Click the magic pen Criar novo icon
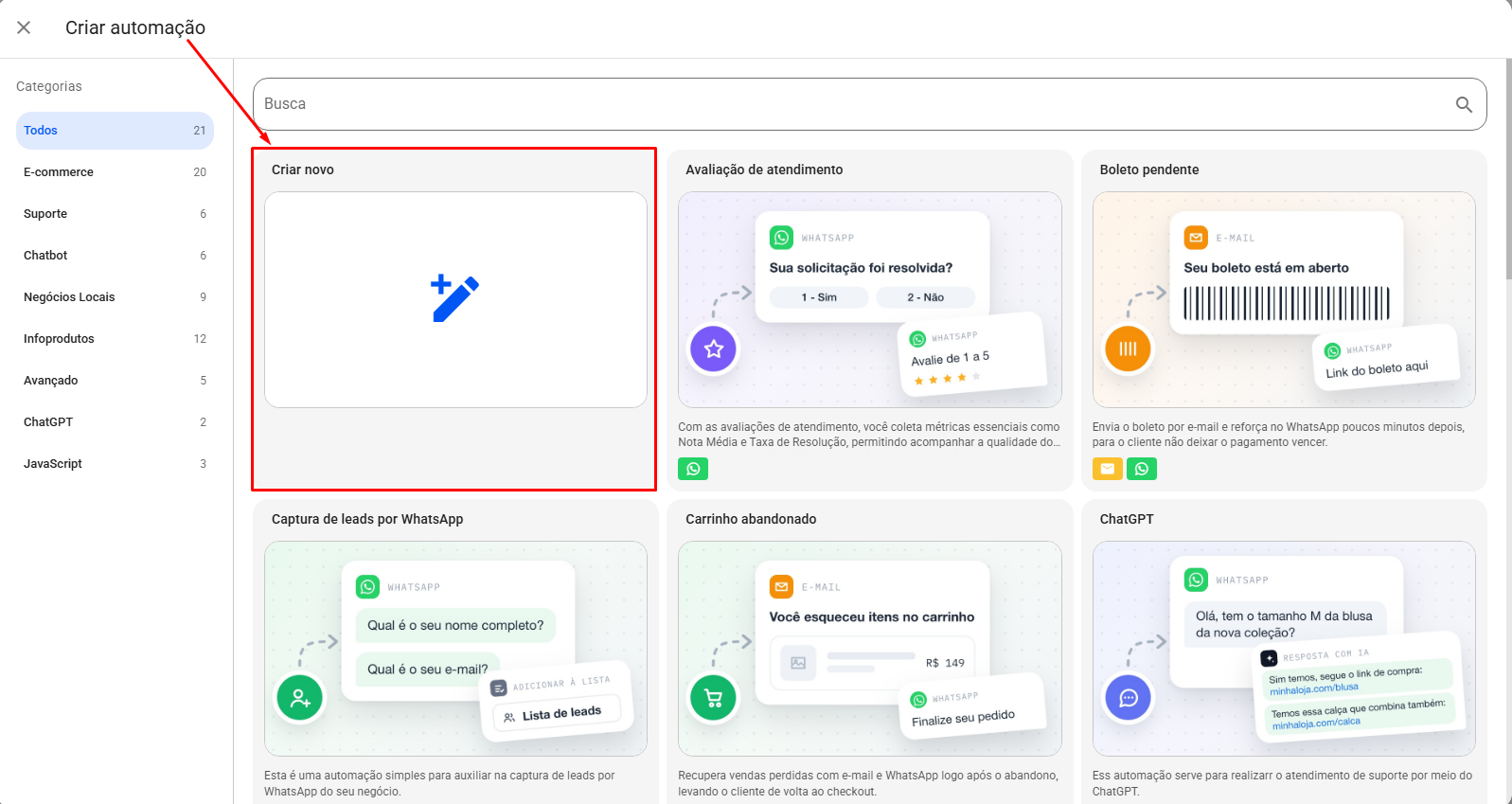 point(455,298)
